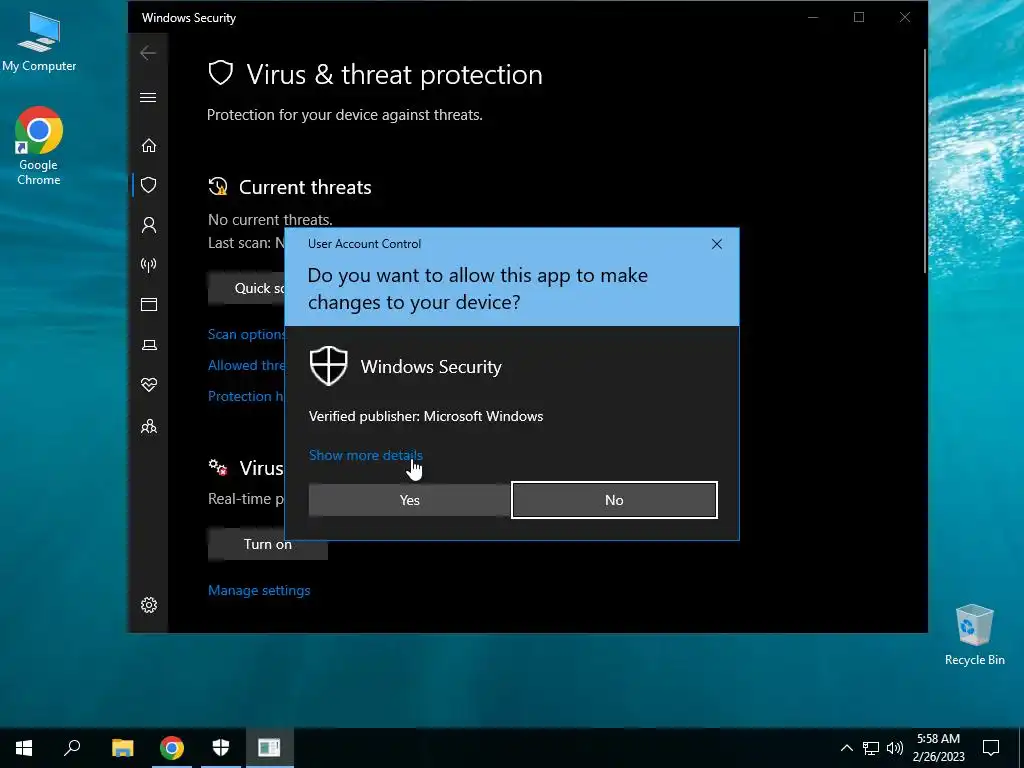Screen dimensions: 1024x768
Task: Select Virus & threat protection shield in sidebar
Action: (x=149, y=185)
